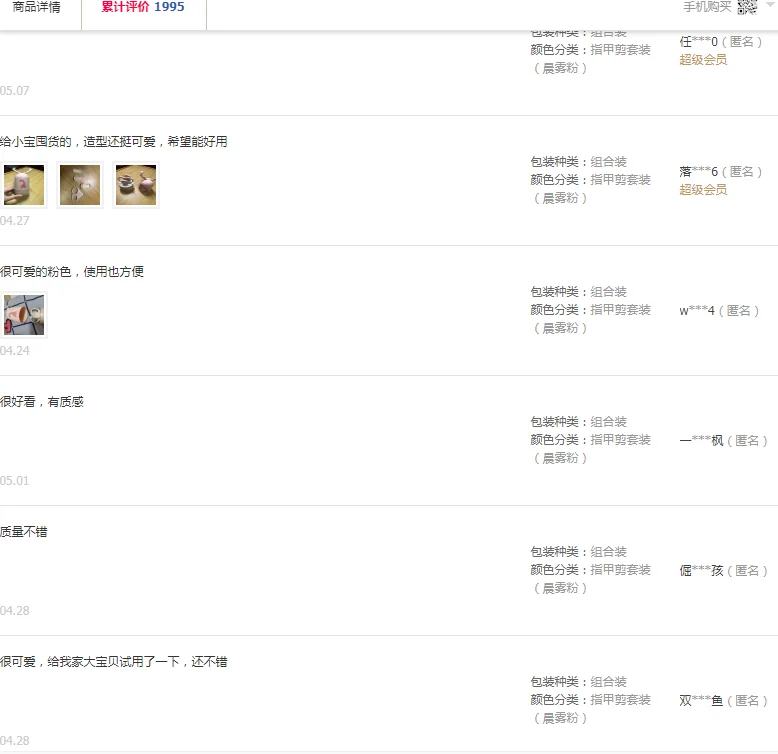Click review text 很好看，有质感
778x754 pixels.
42,402
